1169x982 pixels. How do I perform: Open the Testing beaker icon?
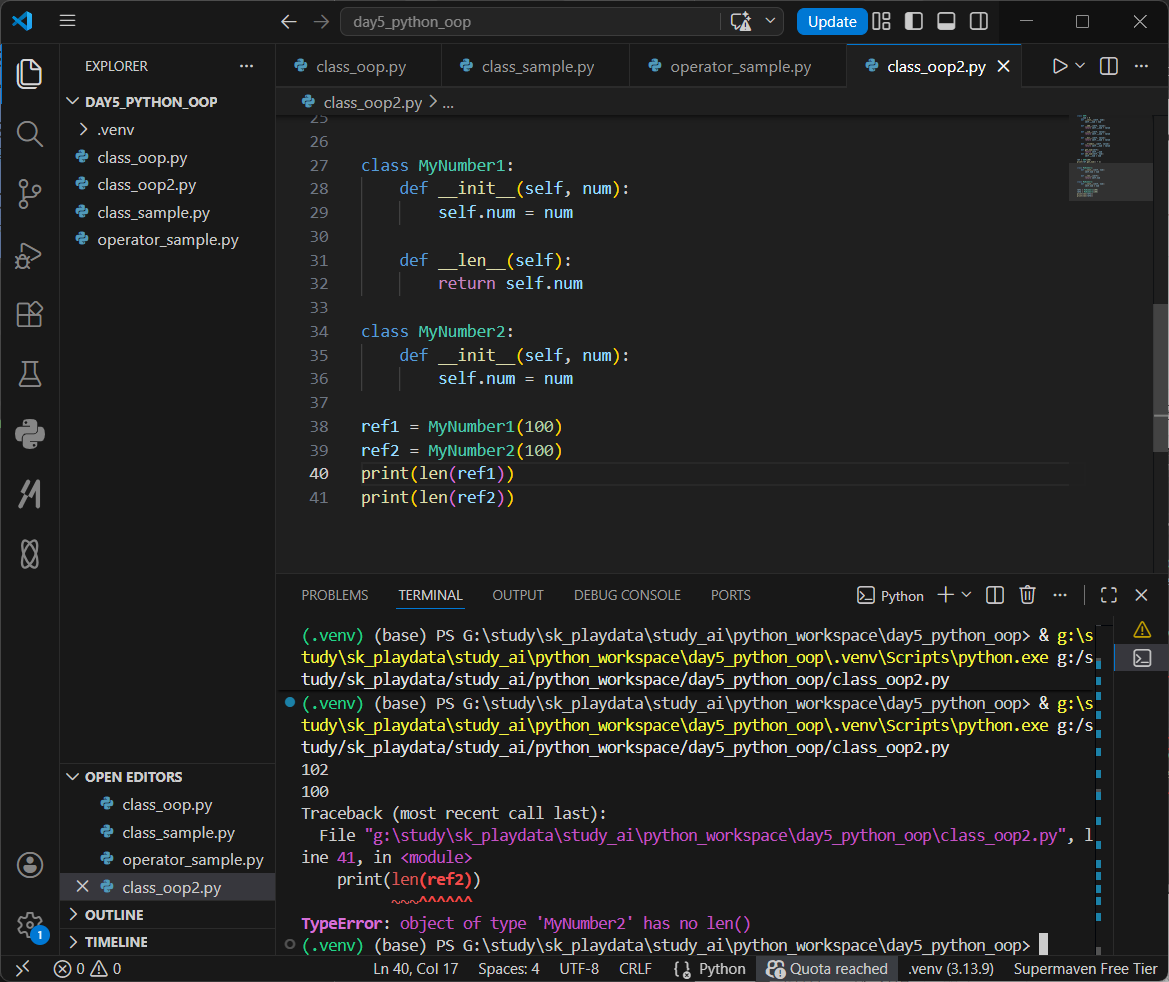pyautogui.click(x=29, y=374)
